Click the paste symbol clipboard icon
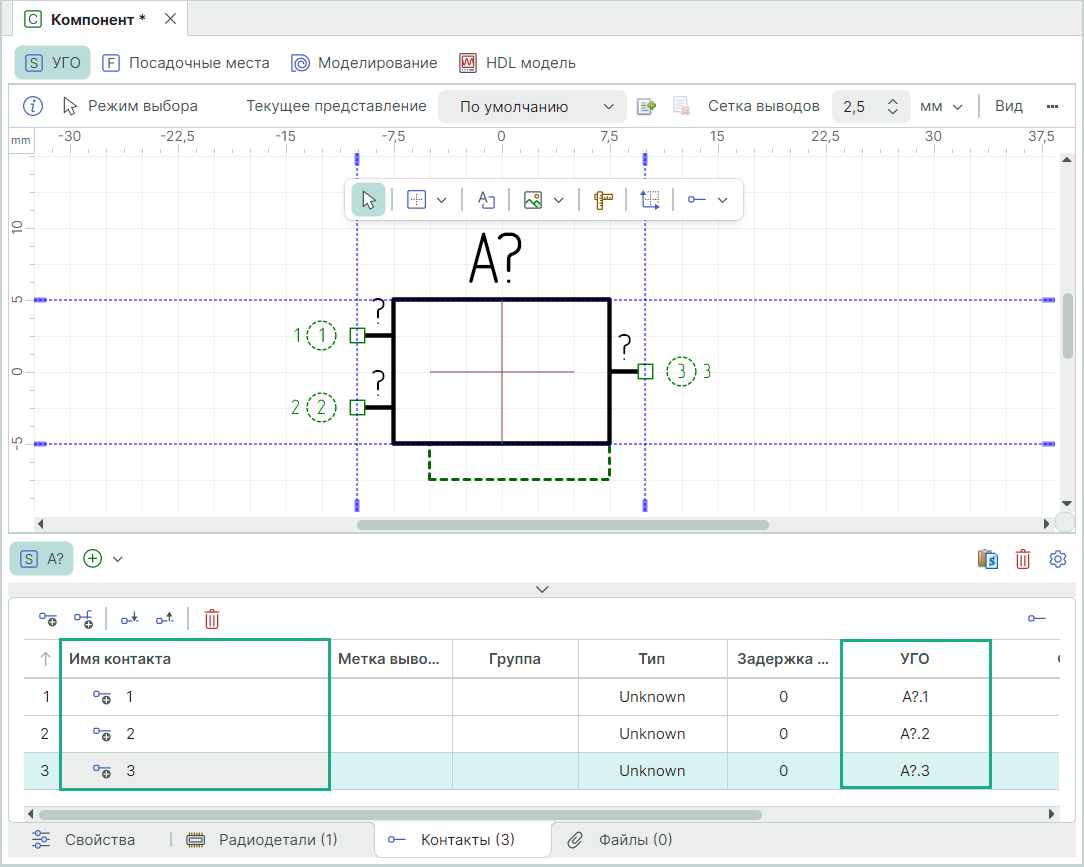 click(988, 559)
